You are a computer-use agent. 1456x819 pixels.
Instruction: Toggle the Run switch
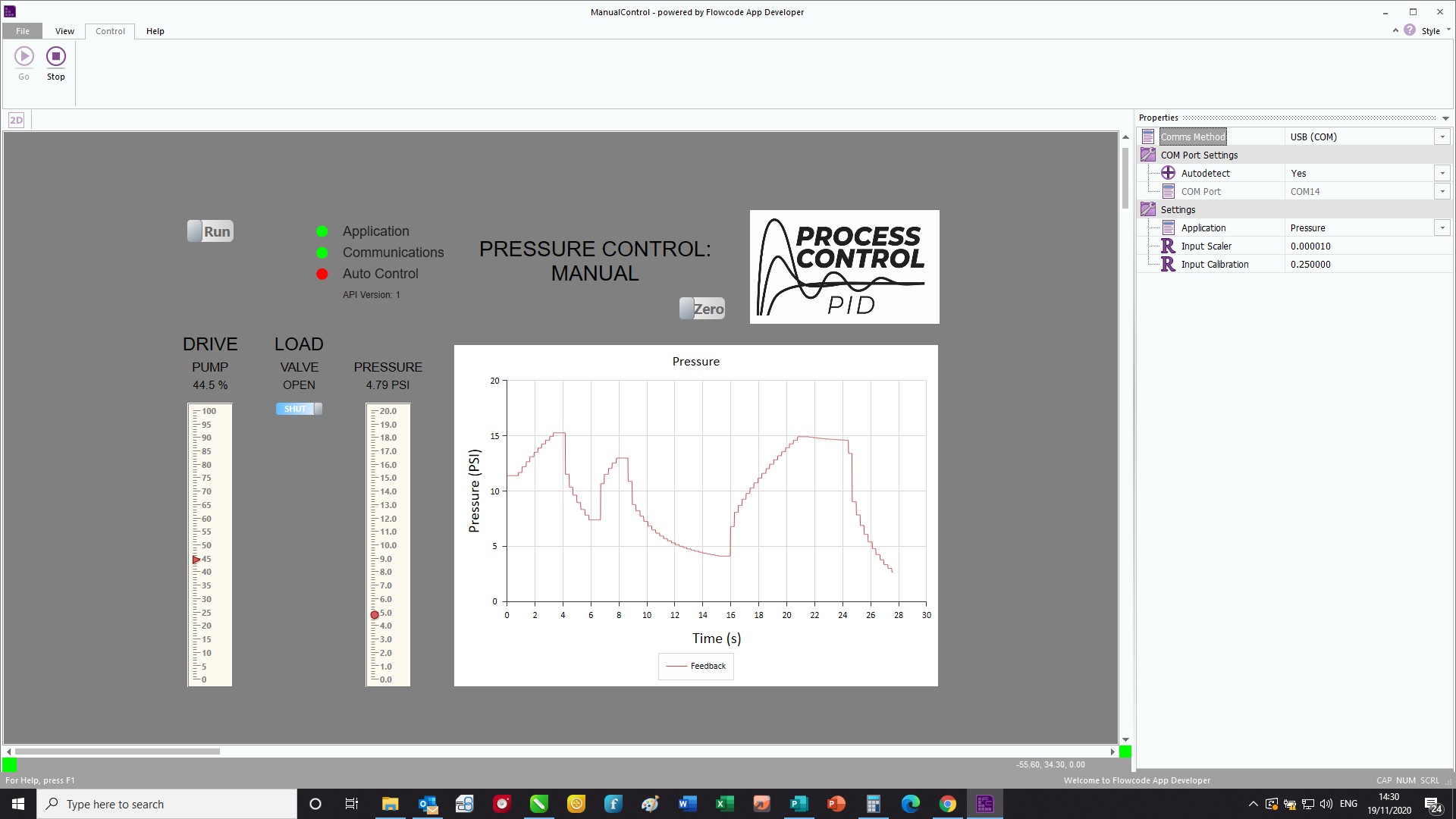(210, 231)
